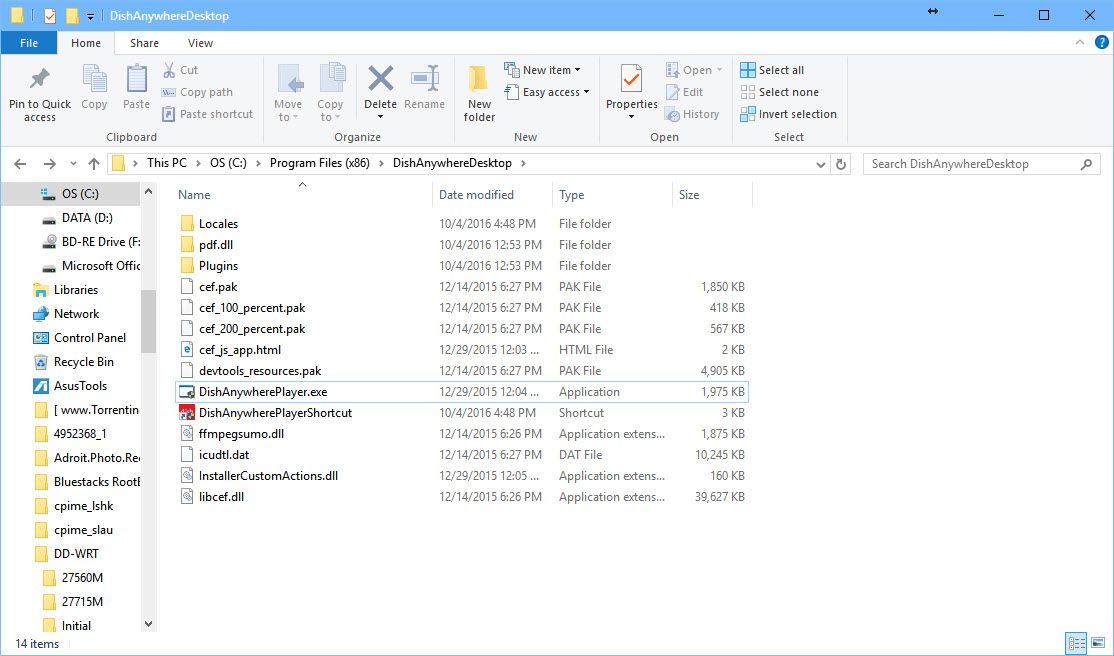This screenshot has height=656, width=1114.
Task: Click the Delete red X icon
Action: tap(380, 77)
